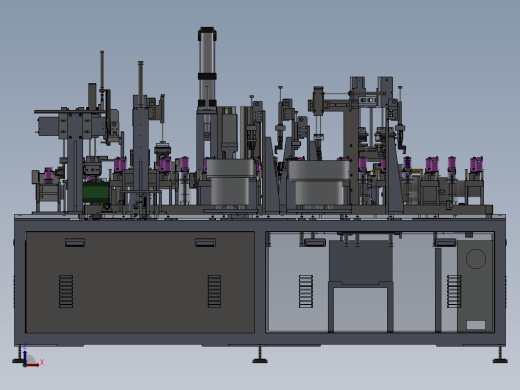The width and height of the screenshot is (520, 390).
Task: Click the red X axis of the orientation triad
Action: 33,365
